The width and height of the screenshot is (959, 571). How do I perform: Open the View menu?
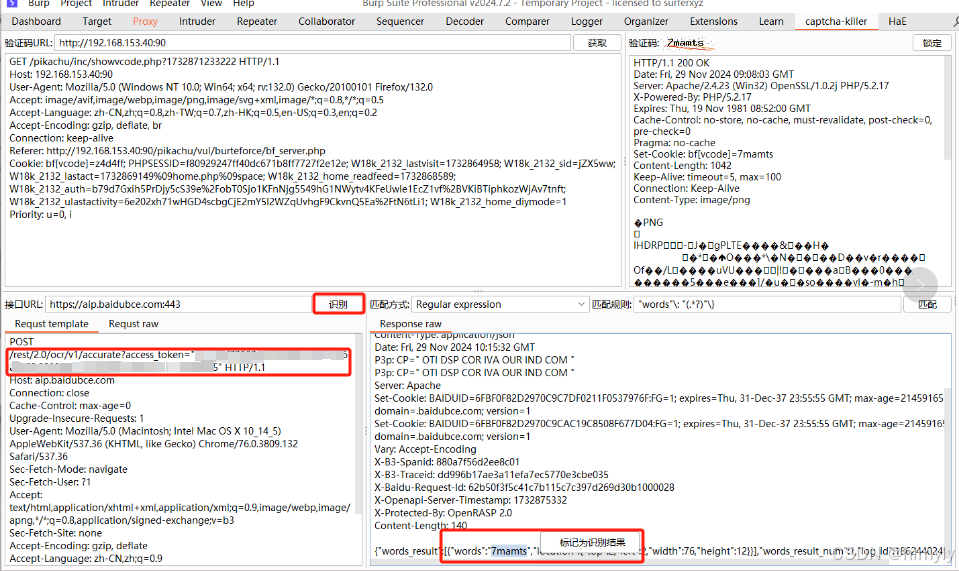(x=211, y=3)
